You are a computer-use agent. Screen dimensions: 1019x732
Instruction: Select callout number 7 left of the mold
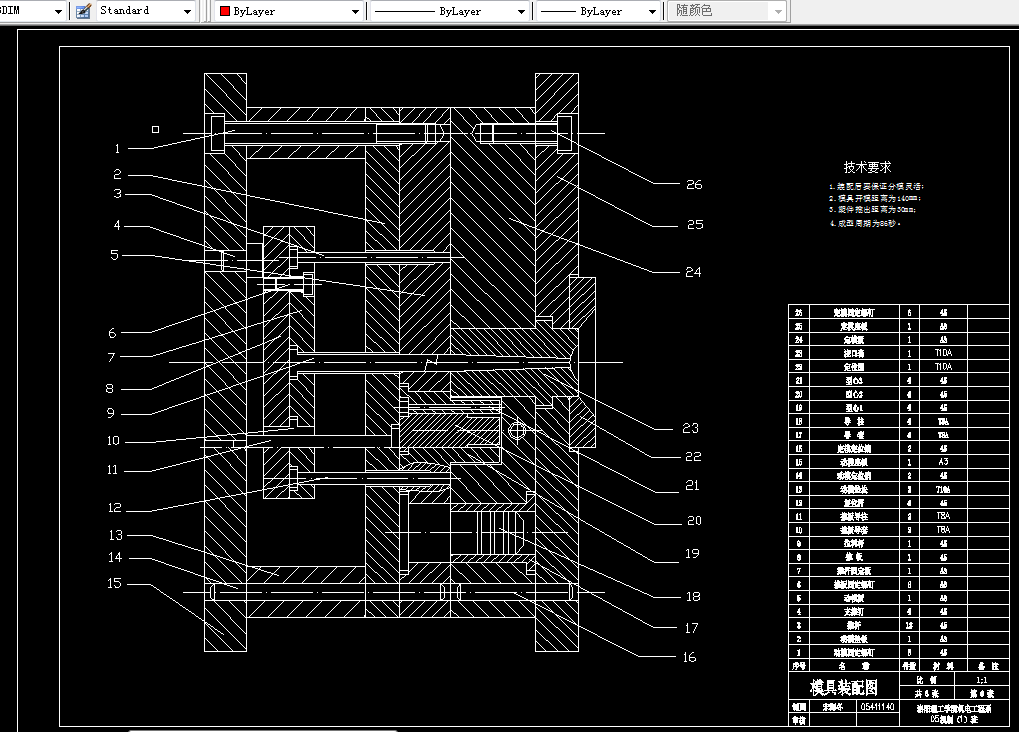[x=111, y=358]
